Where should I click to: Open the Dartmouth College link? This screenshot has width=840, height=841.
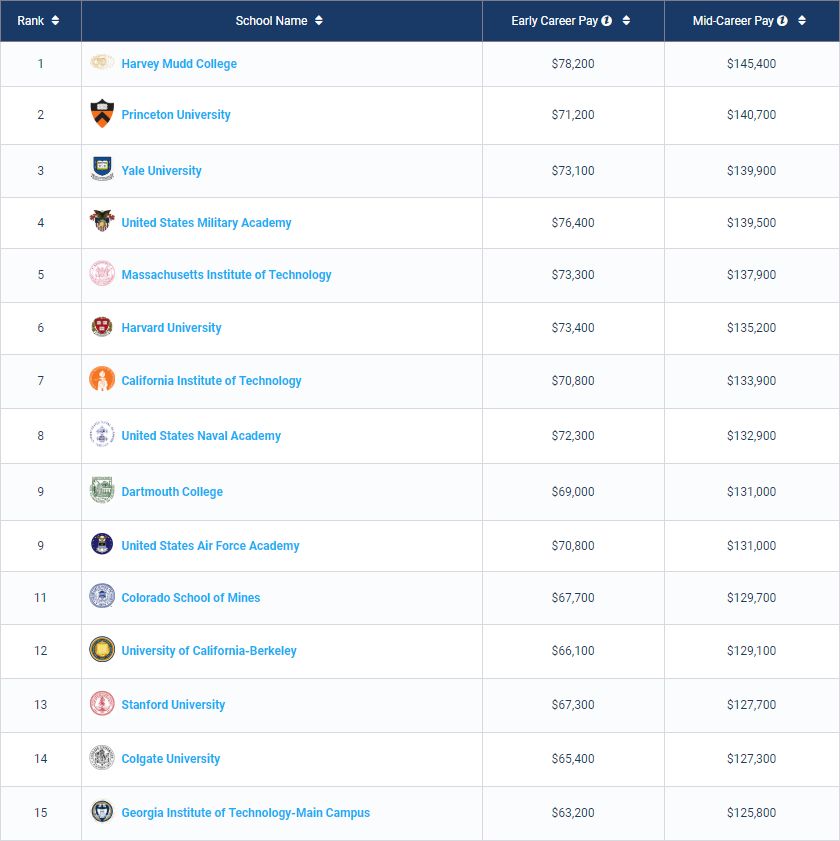pos(172,492)
